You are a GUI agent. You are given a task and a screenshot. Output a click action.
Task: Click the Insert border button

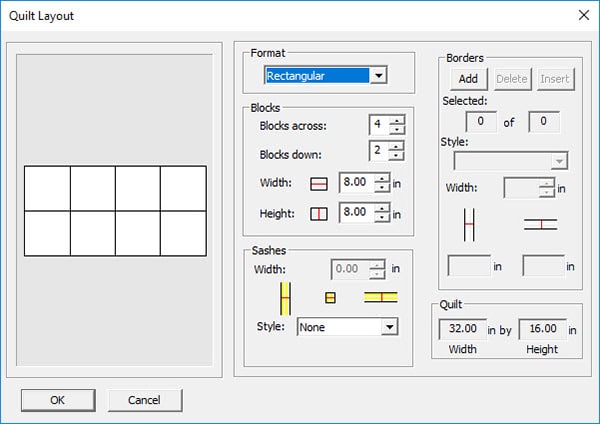click(555, 79)
